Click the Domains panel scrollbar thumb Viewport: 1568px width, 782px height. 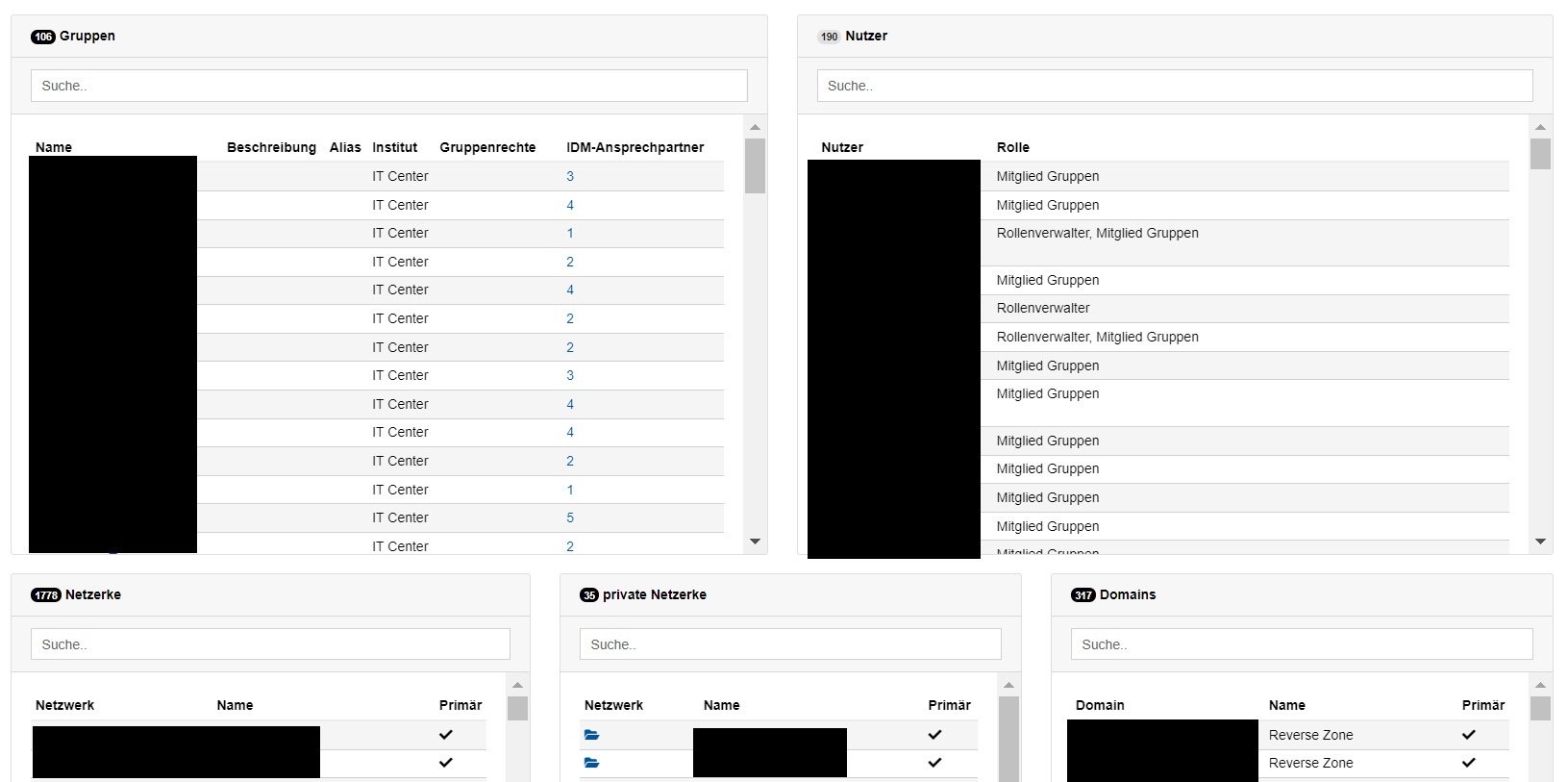(x=1540, y=709)
